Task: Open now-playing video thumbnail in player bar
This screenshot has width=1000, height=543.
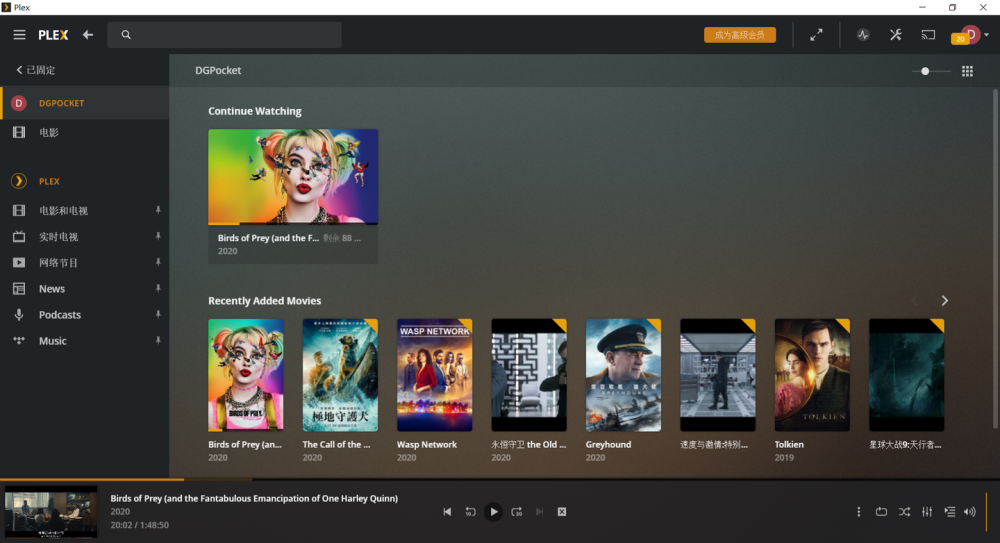Action: pyautogui.click(x=51, y=512)
